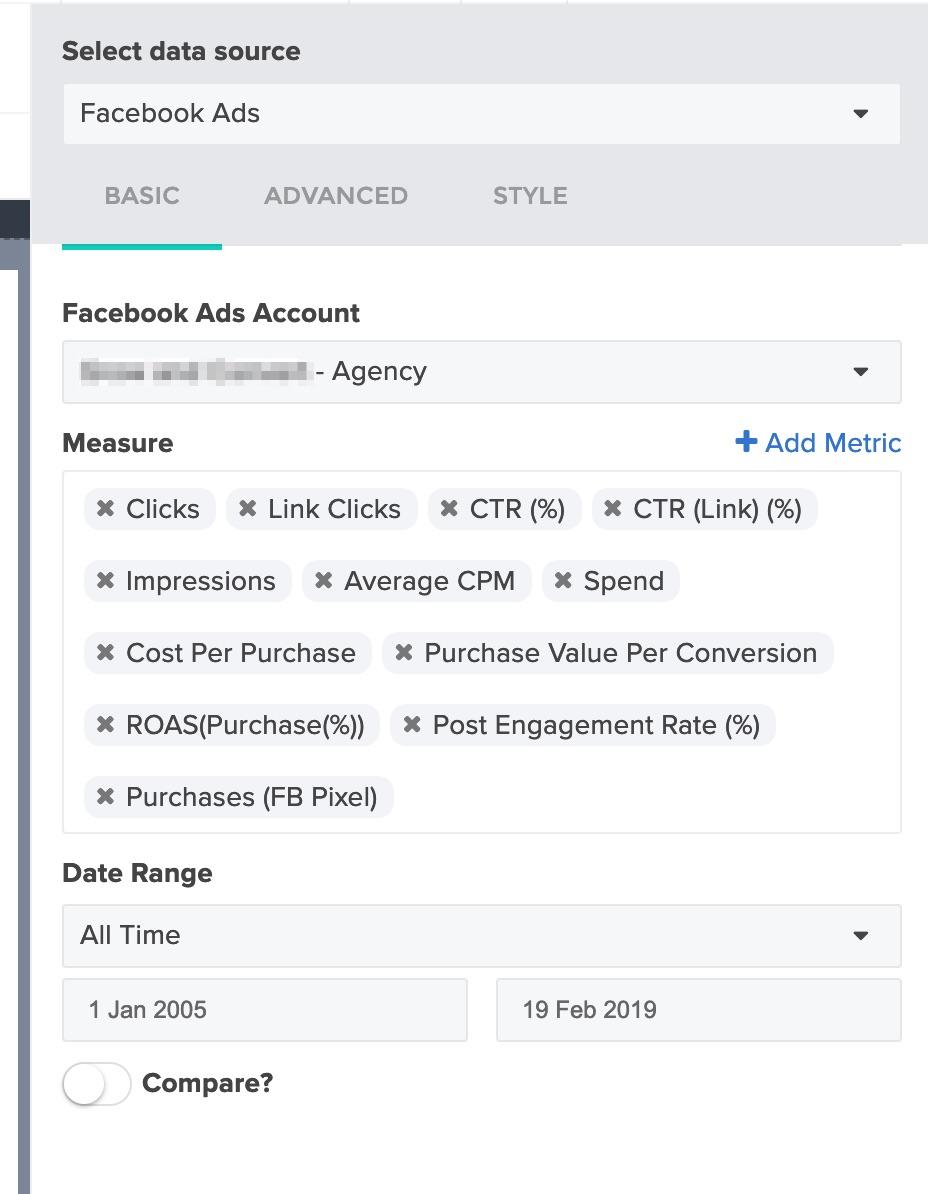The height and width of the screenshot is (1194, 928).
Task: Remove the CTR (Link) (%) metric
Action: click(x=613, y=509)
